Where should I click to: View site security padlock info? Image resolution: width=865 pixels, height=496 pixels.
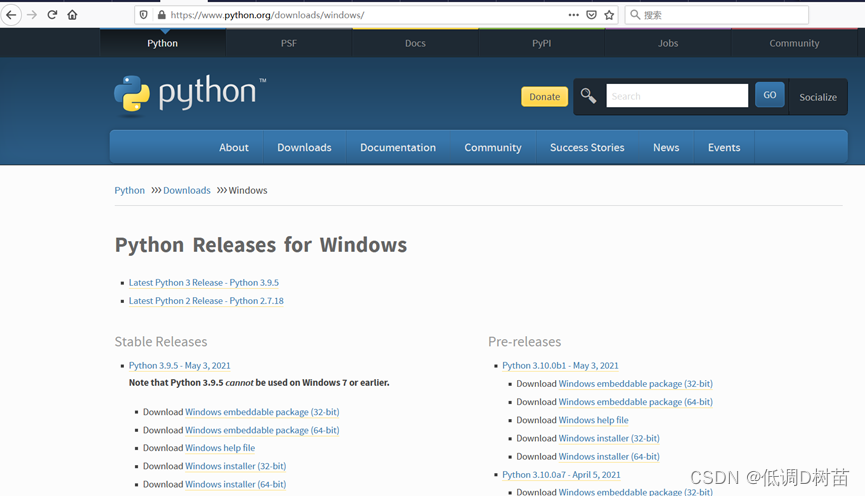[162, 15]
